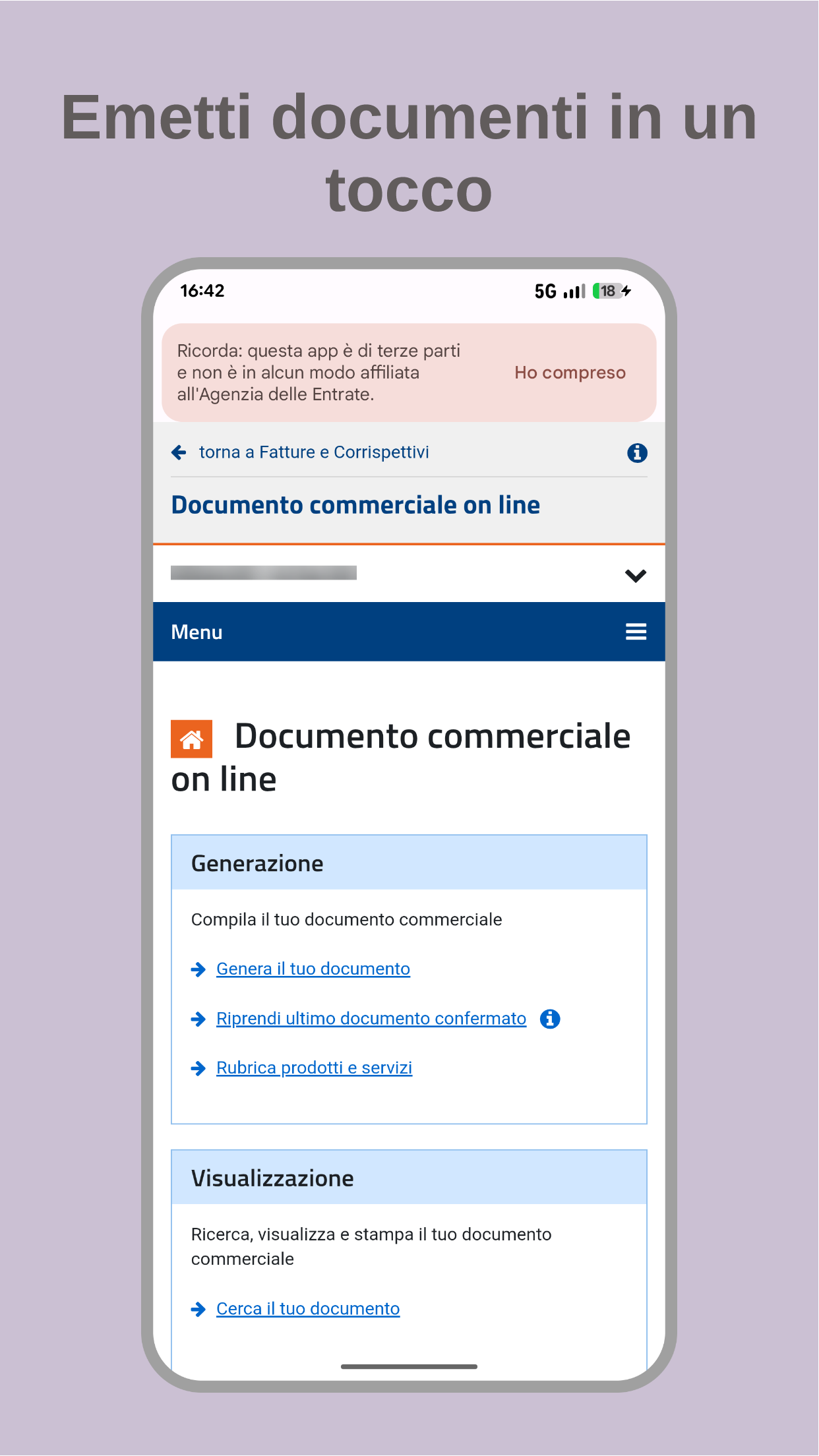
Task: Open Riprendi ultimo documento confermato link
Action: [371, 1018]
